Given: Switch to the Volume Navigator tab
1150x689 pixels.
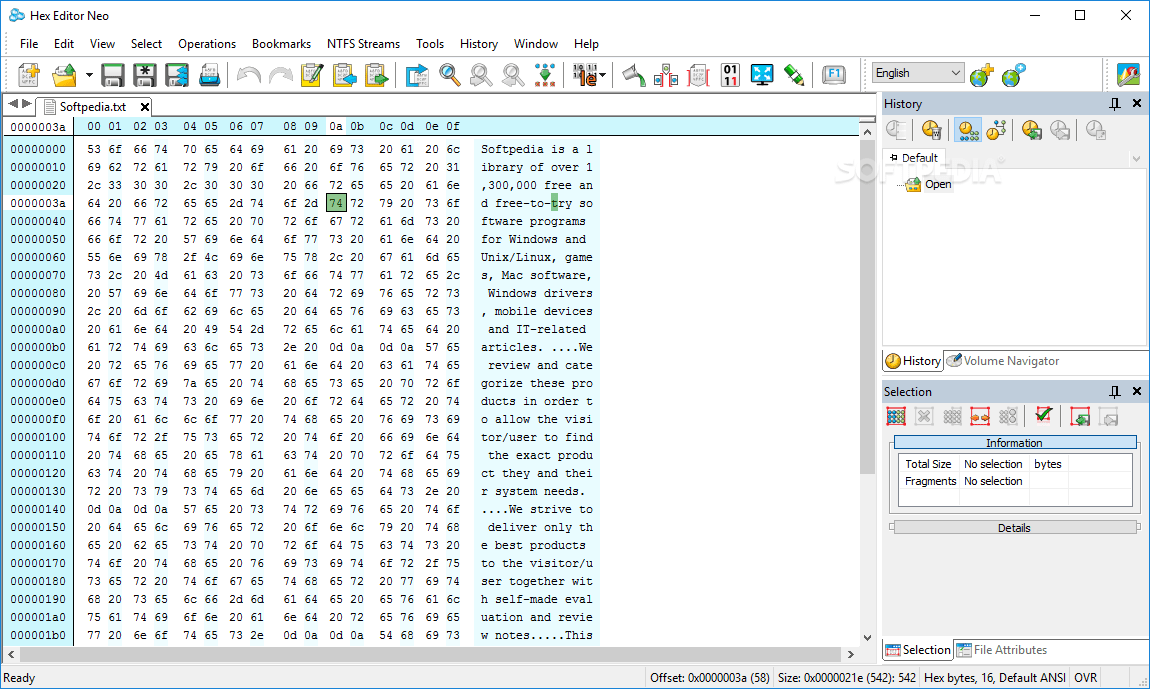Looking at the screenshot, I should click(1003, 361).
